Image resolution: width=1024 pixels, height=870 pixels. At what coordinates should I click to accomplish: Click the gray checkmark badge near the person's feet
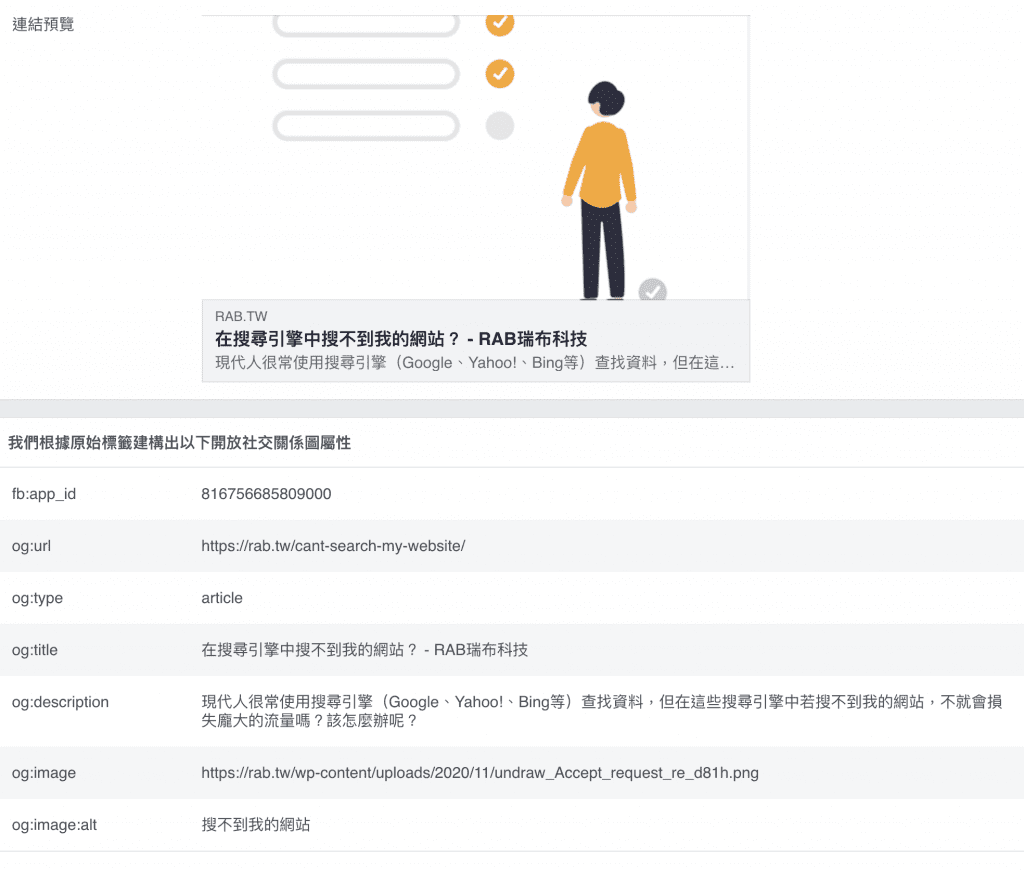click(x=652, y=290)
